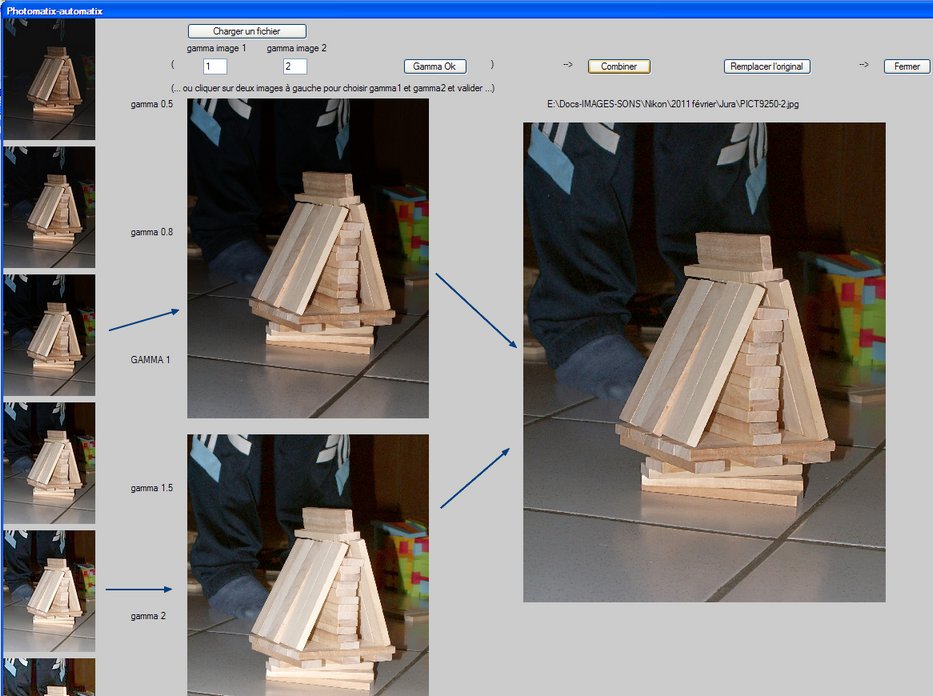Focus the gamma image 1 input field
The height and width of the screenshot is (696, 933).
point(215,67)
